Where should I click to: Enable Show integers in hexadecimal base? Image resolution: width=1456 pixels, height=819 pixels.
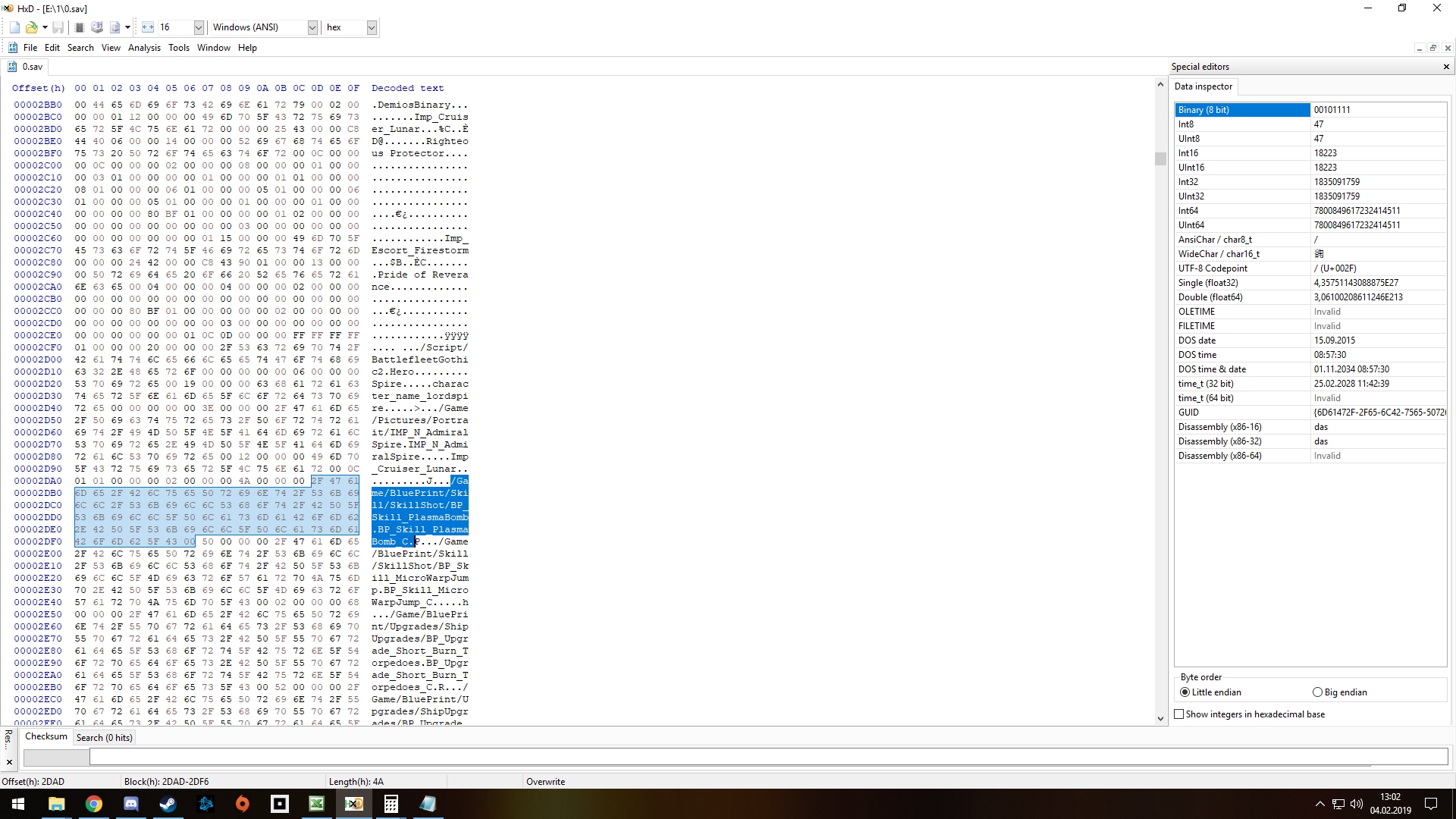(x=1179, y=714)
